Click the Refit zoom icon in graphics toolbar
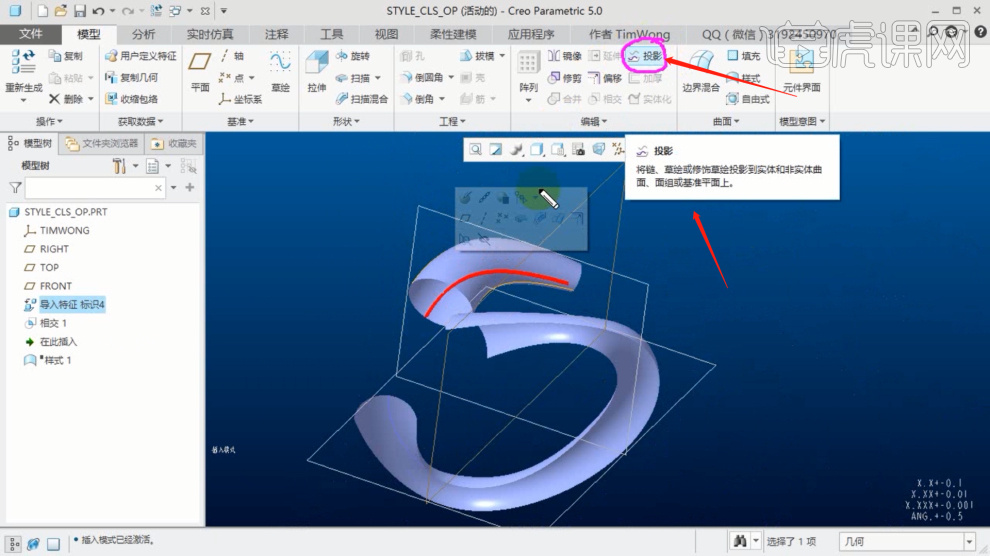990x556 pixels. (x=475, y=149)
